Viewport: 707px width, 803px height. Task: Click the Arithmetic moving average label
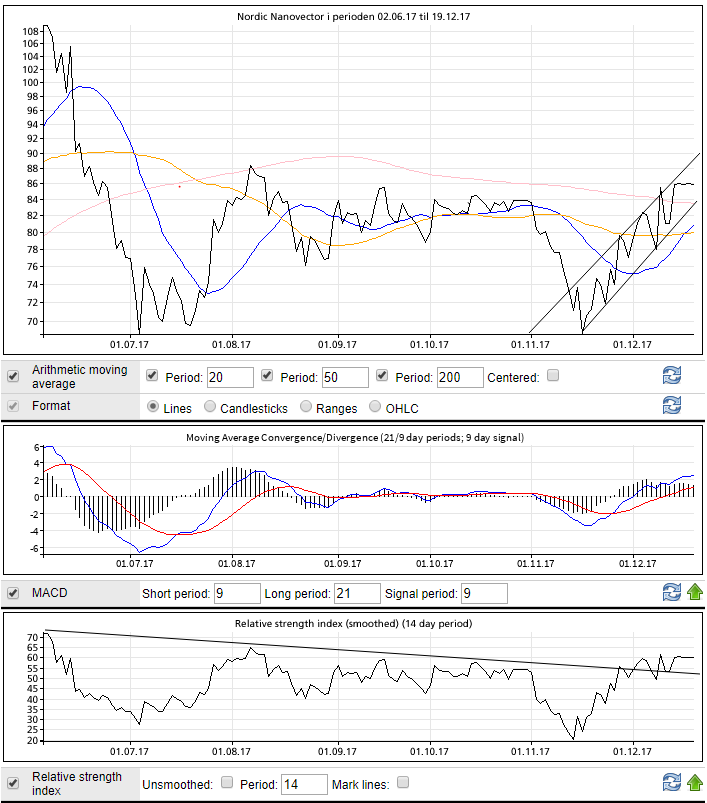pyautogui.click(x=79, y=376)
